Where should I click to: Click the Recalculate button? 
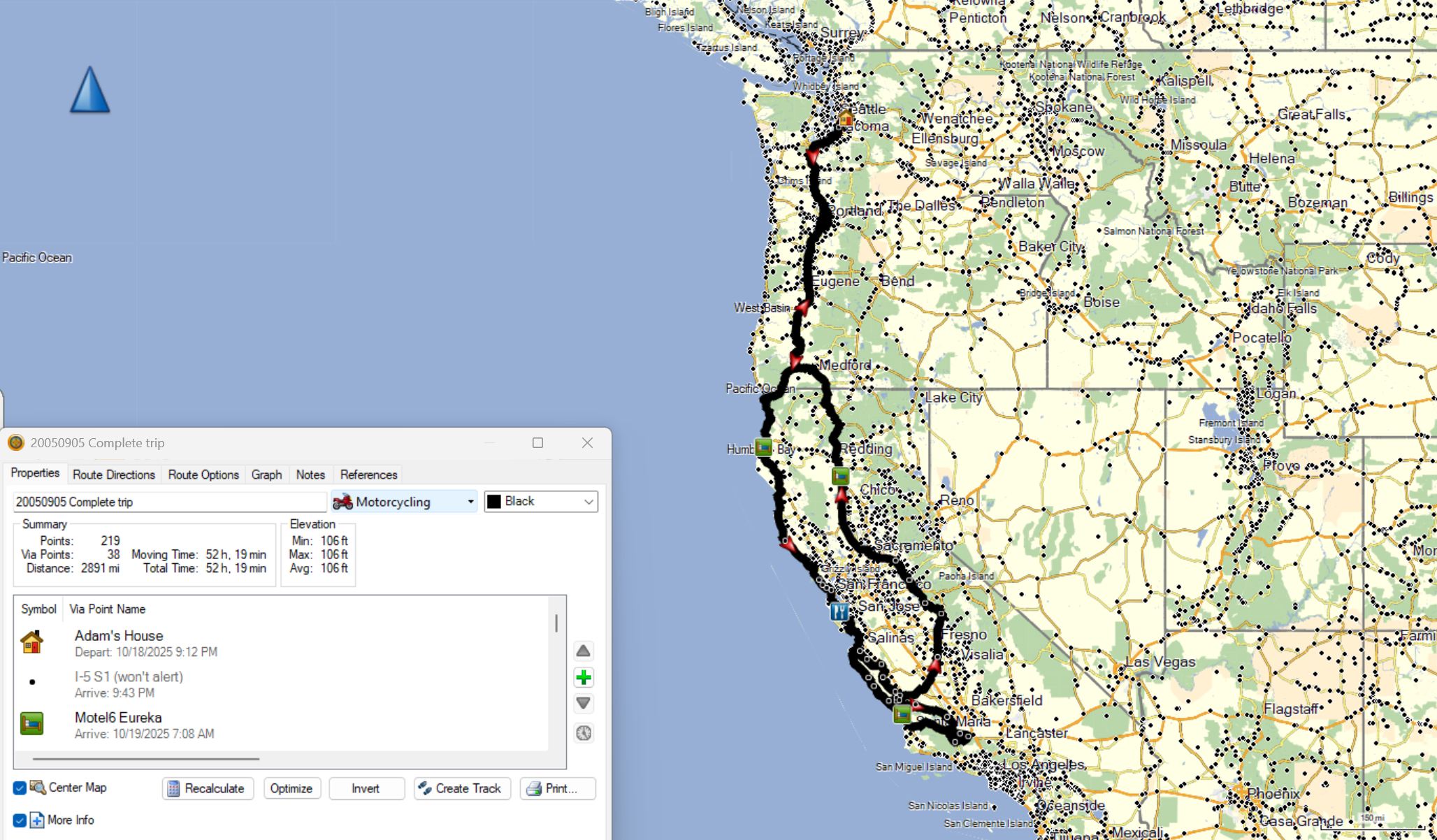pyautogui.click(x=208, y=788)
